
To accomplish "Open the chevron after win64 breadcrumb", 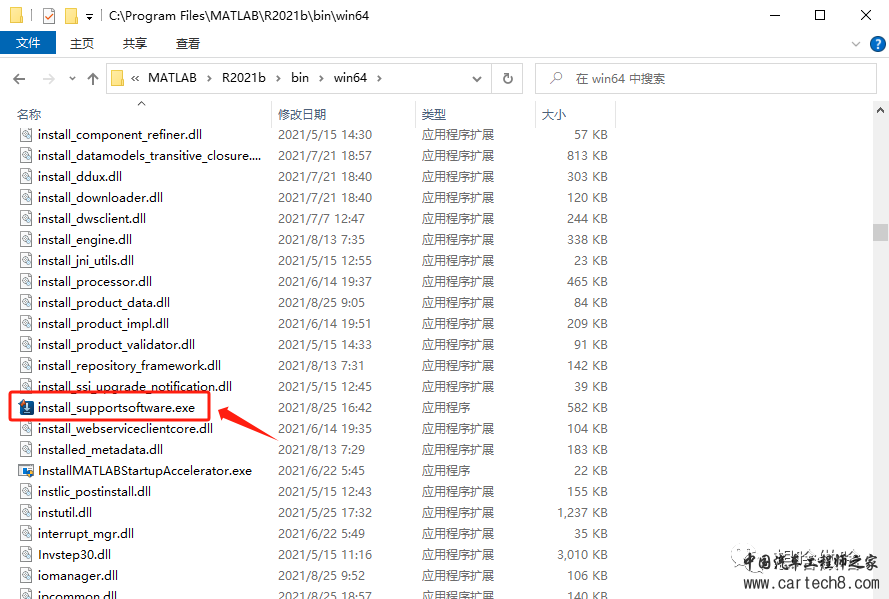I will point(379,78).
